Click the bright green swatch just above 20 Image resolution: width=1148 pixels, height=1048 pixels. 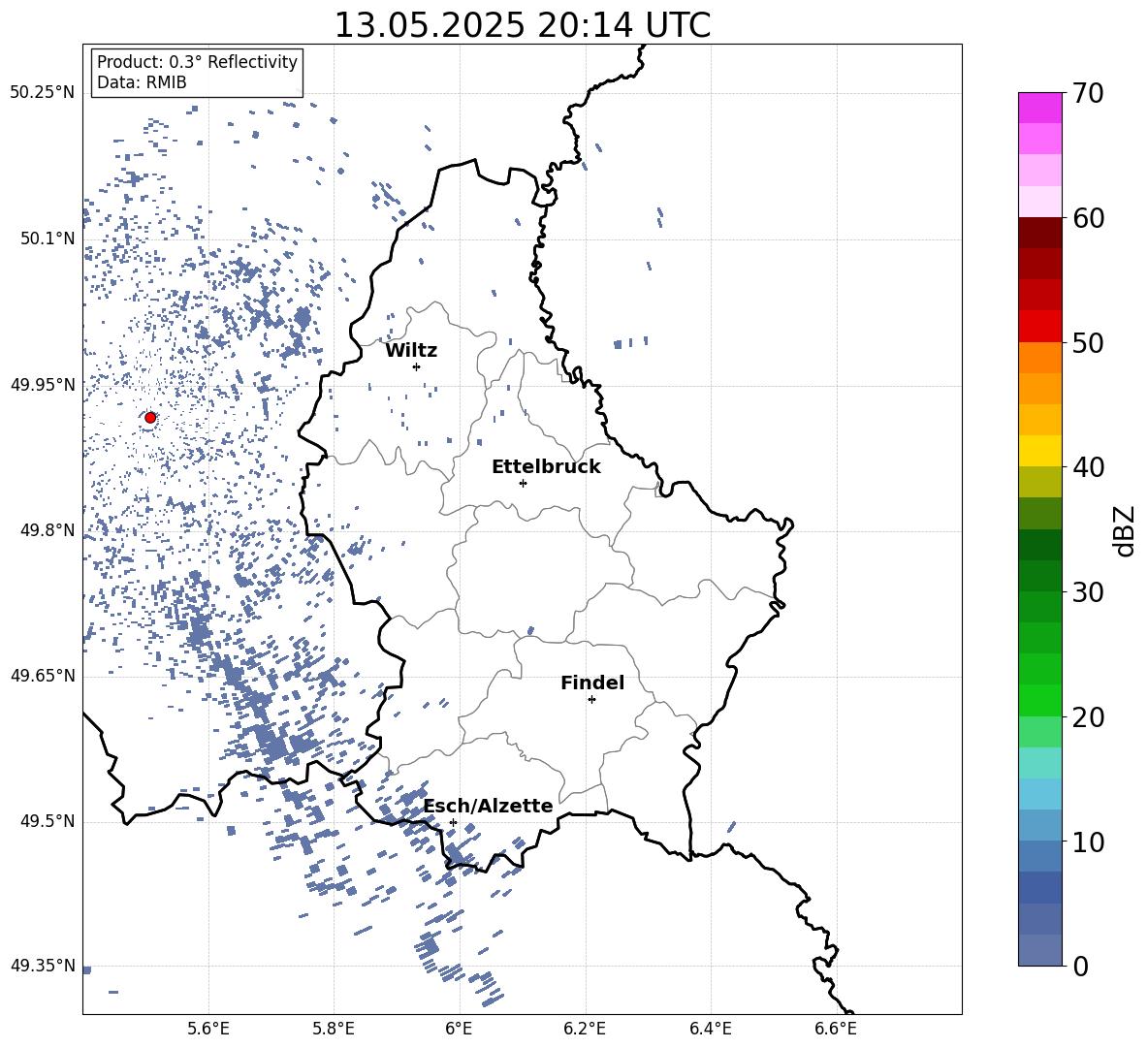[1040, 700]
